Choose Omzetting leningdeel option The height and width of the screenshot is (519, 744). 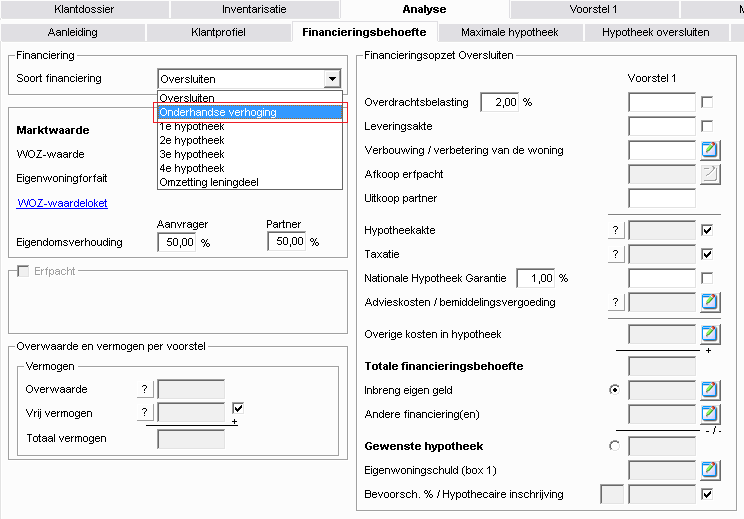pos(250,182)
